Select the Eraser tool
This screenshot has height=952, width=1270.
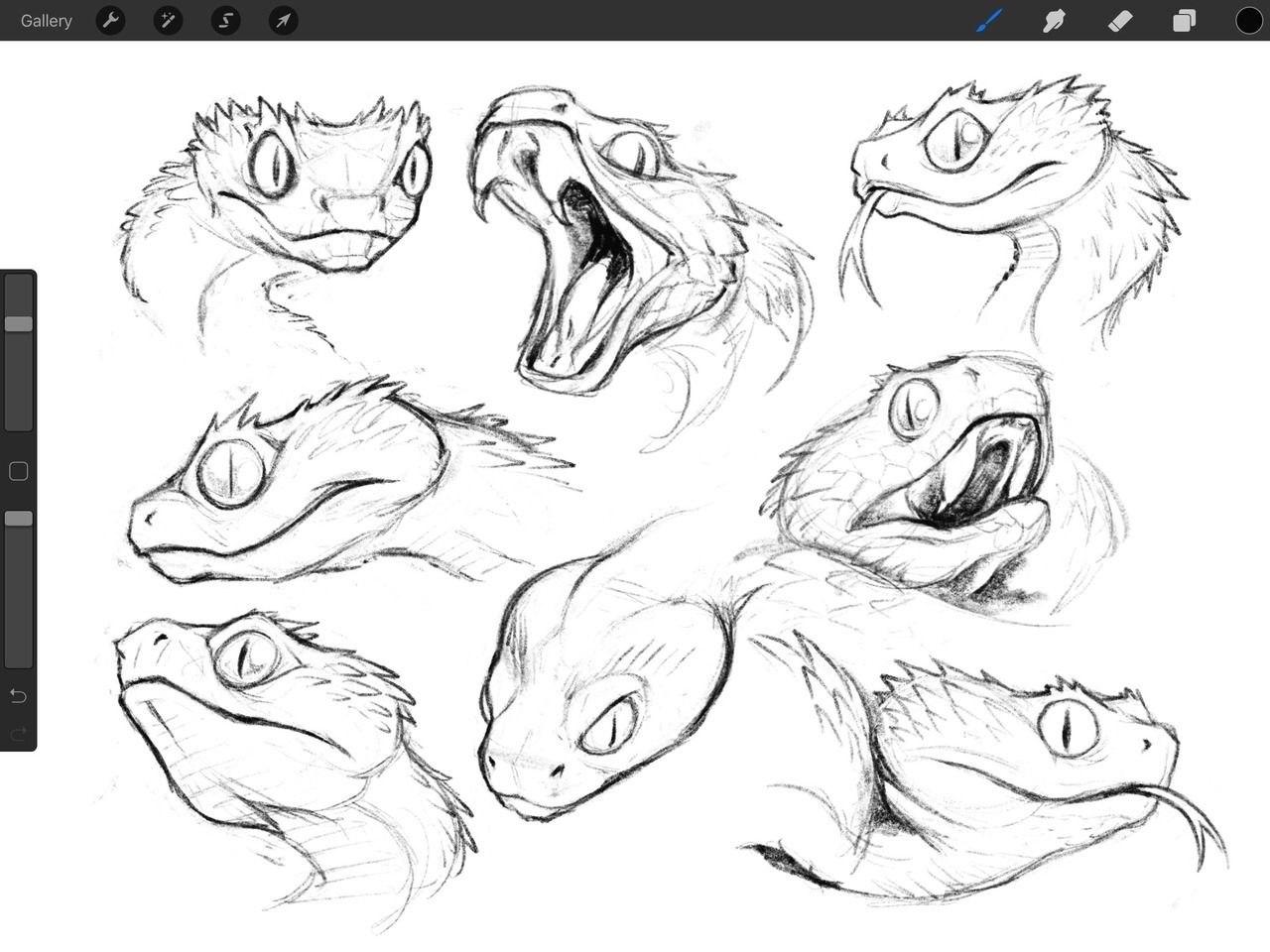pos(1119,20)
